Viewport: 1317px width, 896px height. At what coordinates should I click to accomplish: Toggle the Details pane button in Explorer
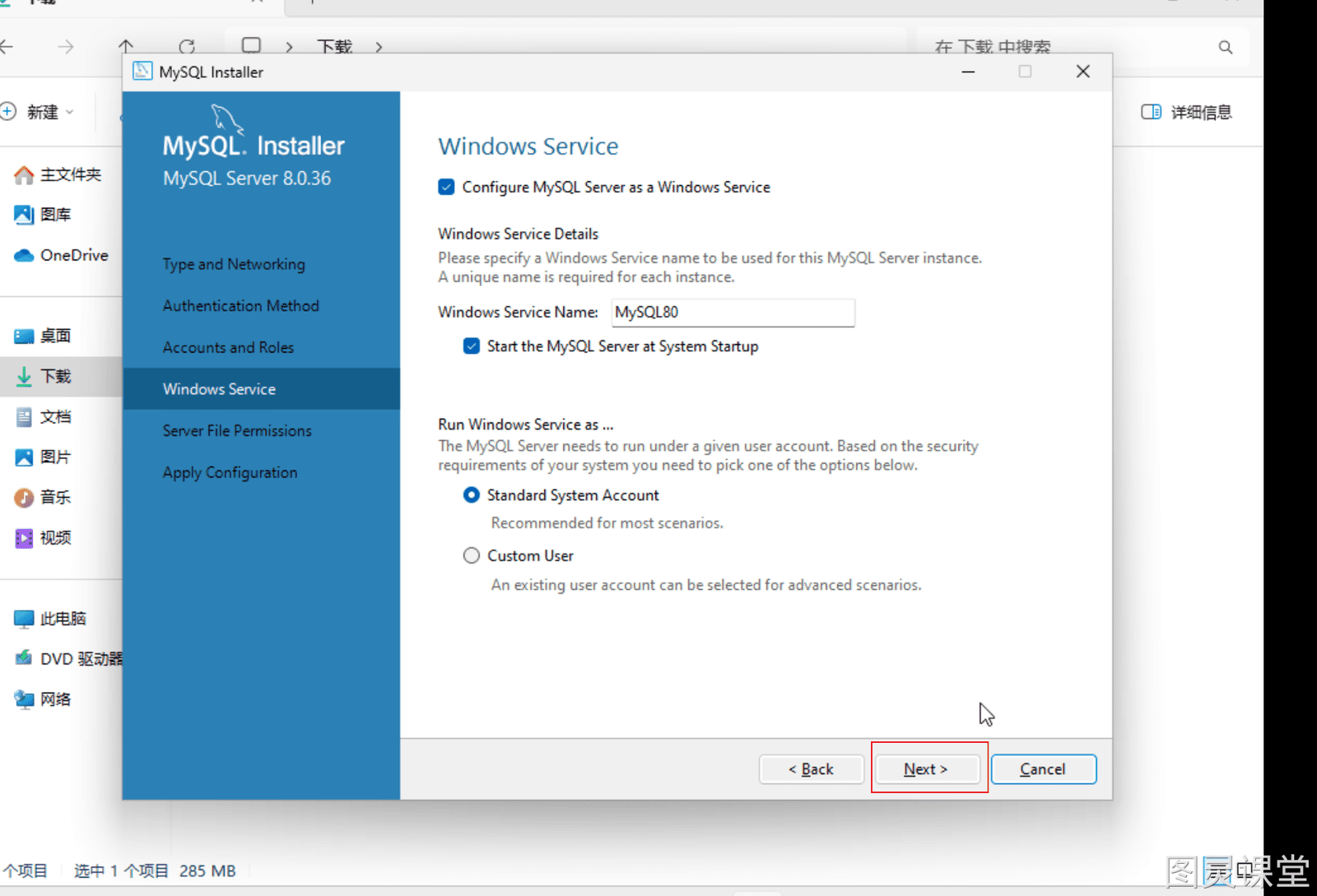tap(1186, 112)
